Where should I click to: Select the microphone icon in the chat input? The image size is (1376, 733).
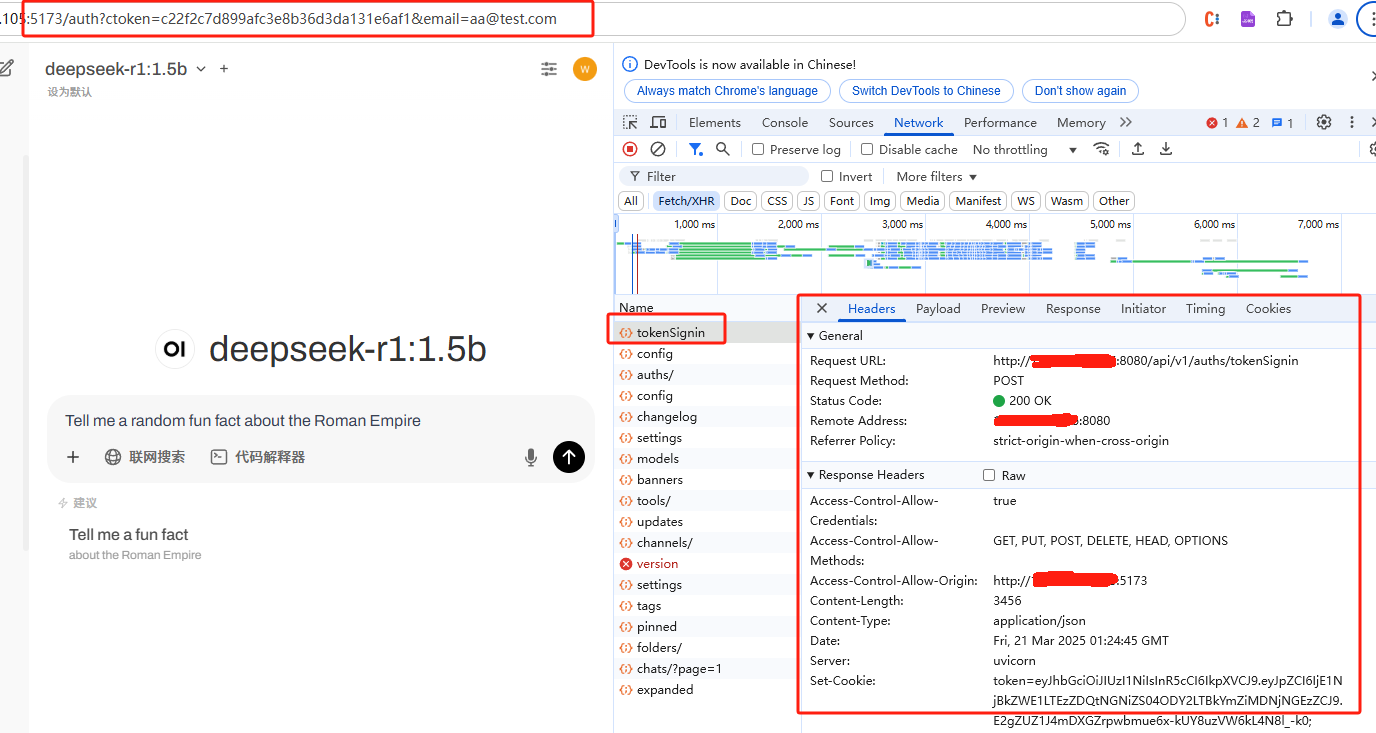click(x=531, y=457)
